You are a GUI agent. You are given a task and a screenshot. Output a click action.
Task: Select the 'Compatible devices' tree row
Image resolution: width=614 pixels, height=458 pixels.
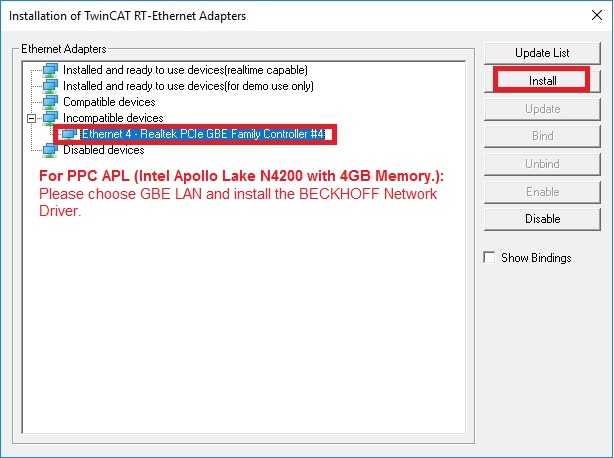[x=109, y=102]
